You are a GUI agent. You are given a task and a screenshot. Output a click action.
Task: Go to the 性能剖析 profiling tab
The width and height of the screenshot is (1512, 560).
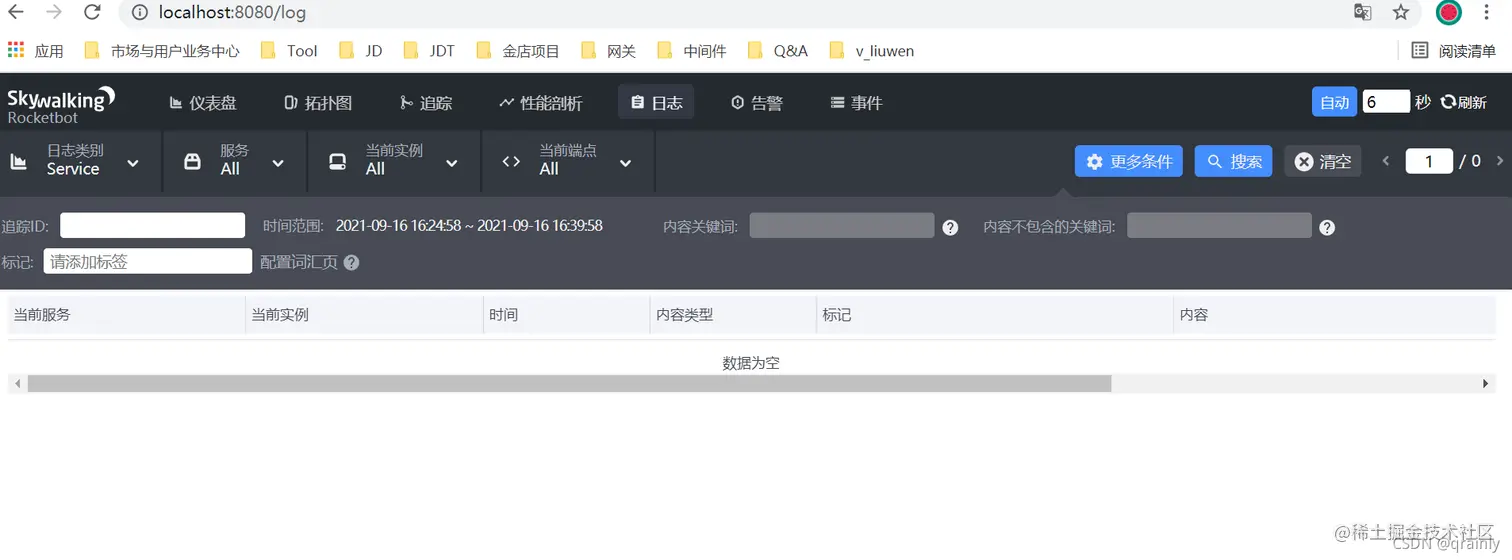click(x=541, y=103)
